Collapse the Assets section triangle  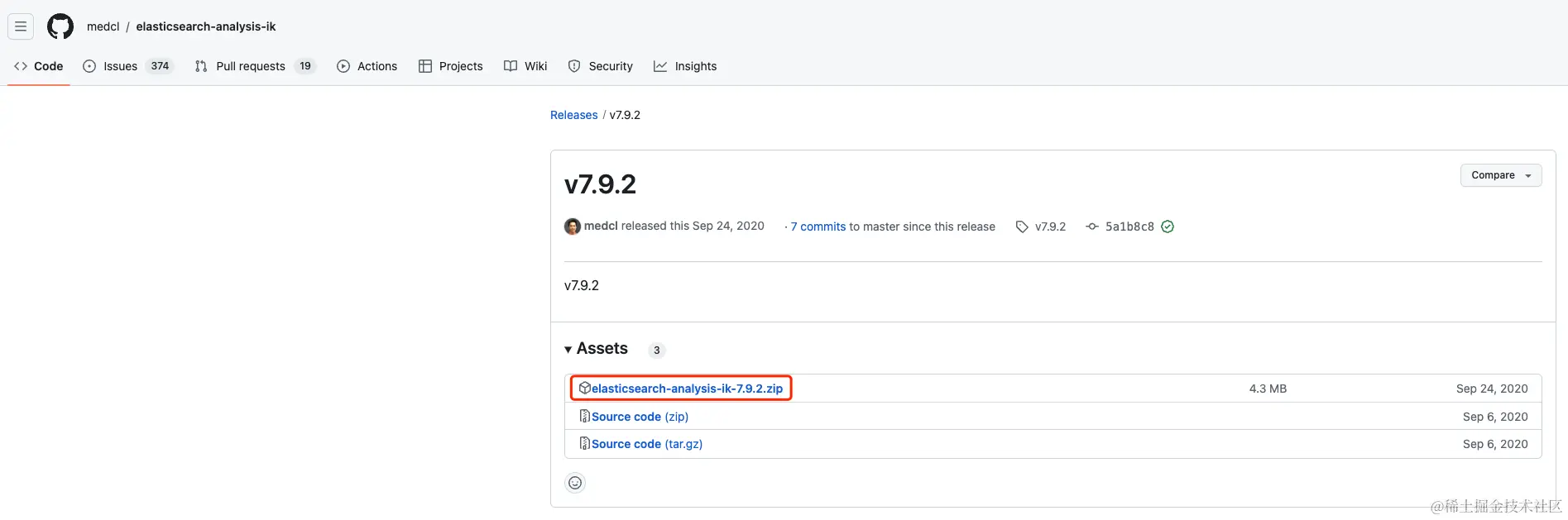(x=568, y=350)
